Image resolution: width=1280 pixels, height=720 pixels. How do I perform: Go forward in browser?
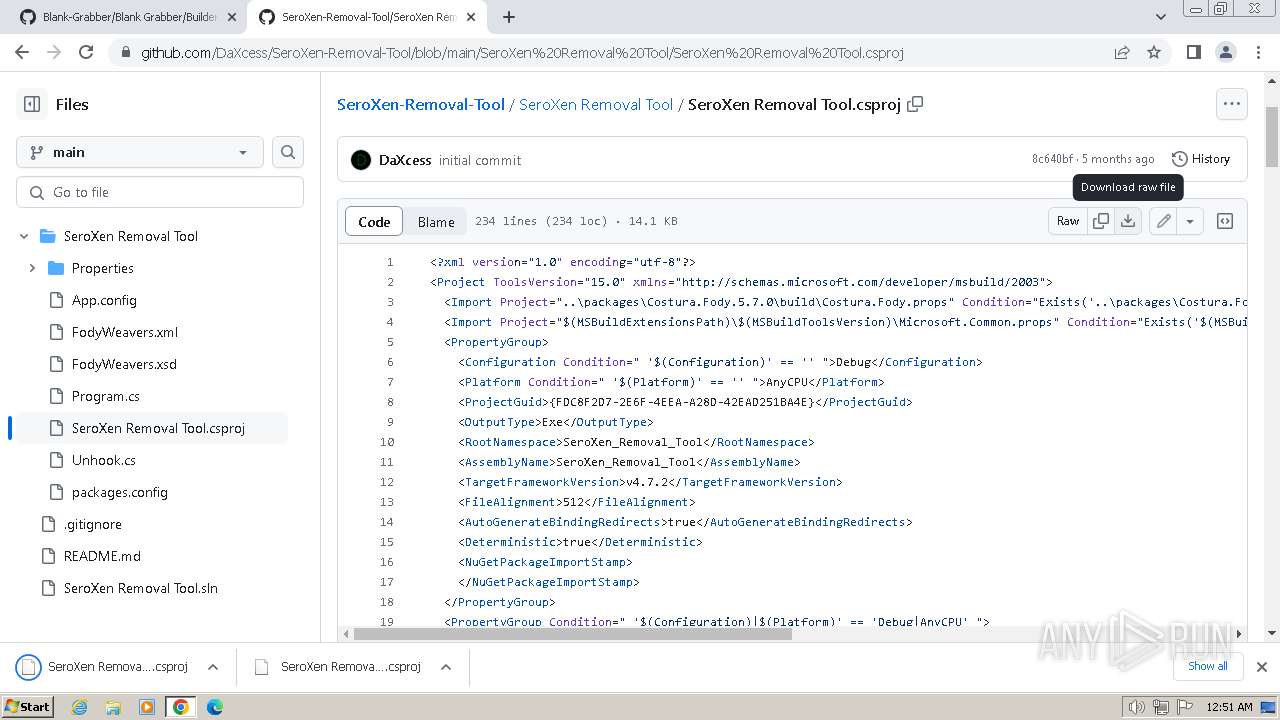point(54,52)
